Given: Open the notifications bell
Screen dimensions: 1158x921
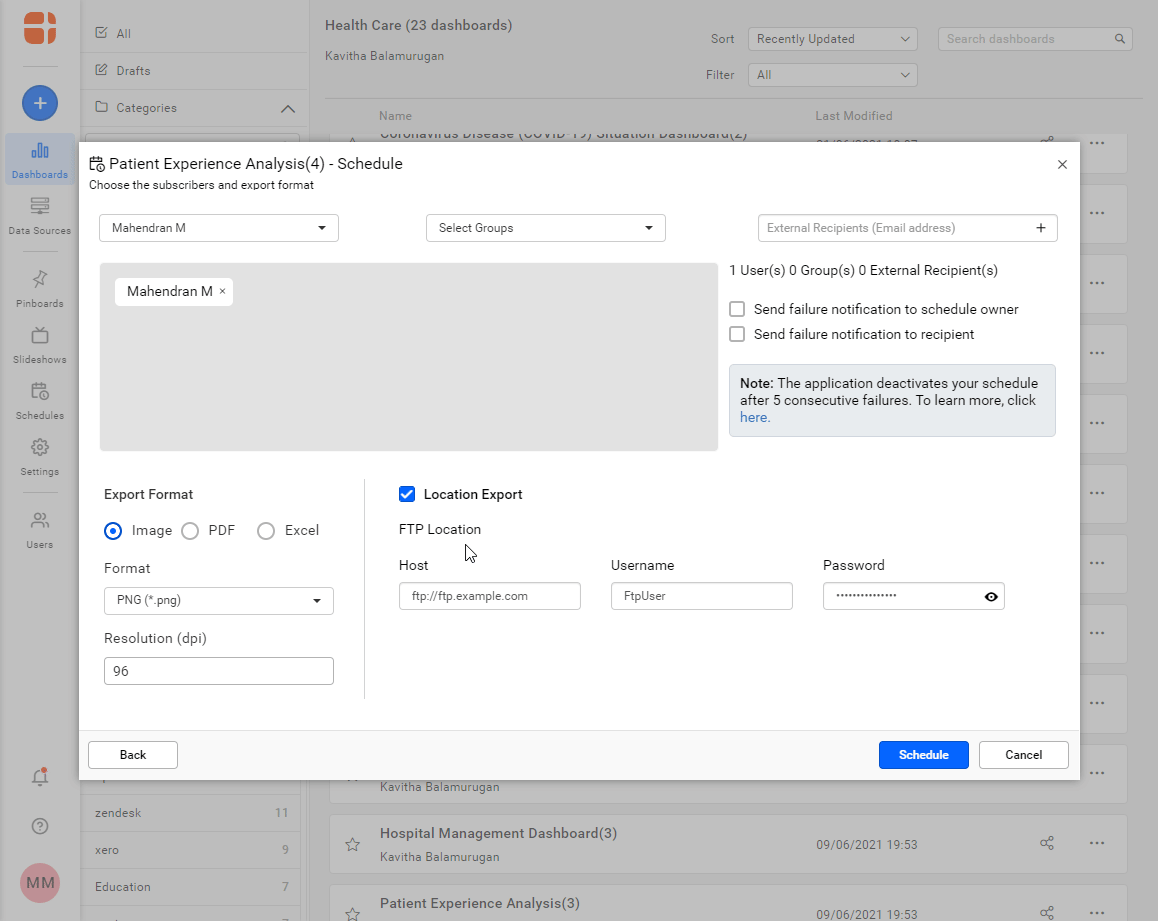Looking at the screenshot, I should coord(39,777).
